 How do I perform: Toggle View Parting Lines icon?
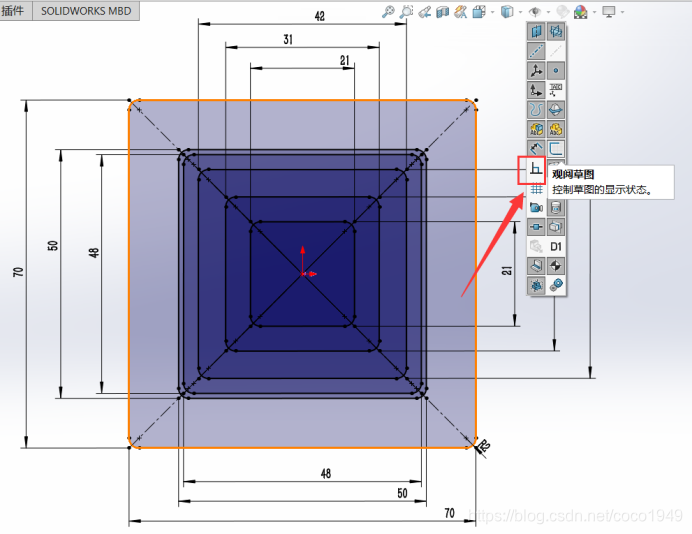(x=556, y=109)
